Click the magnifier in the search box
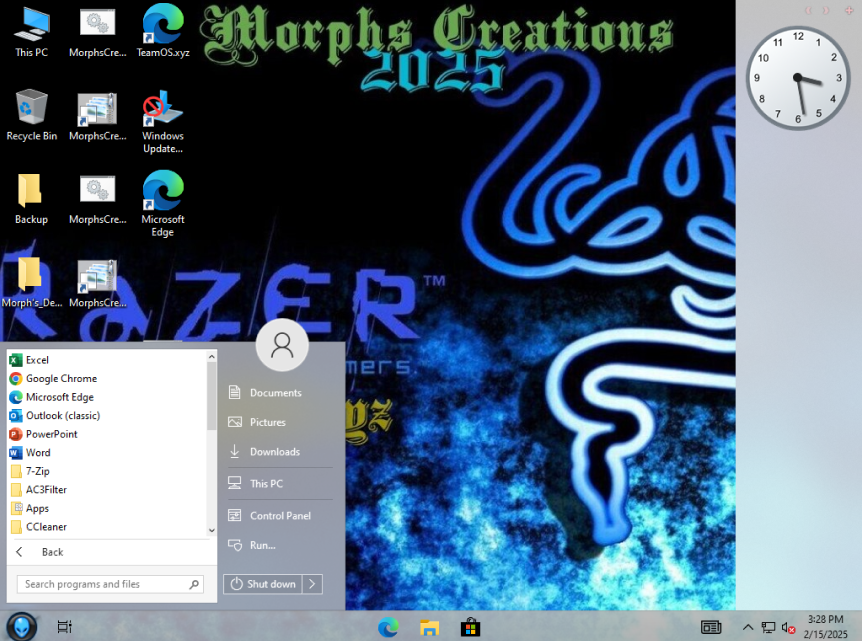862x641 pixels. (194, 584)
